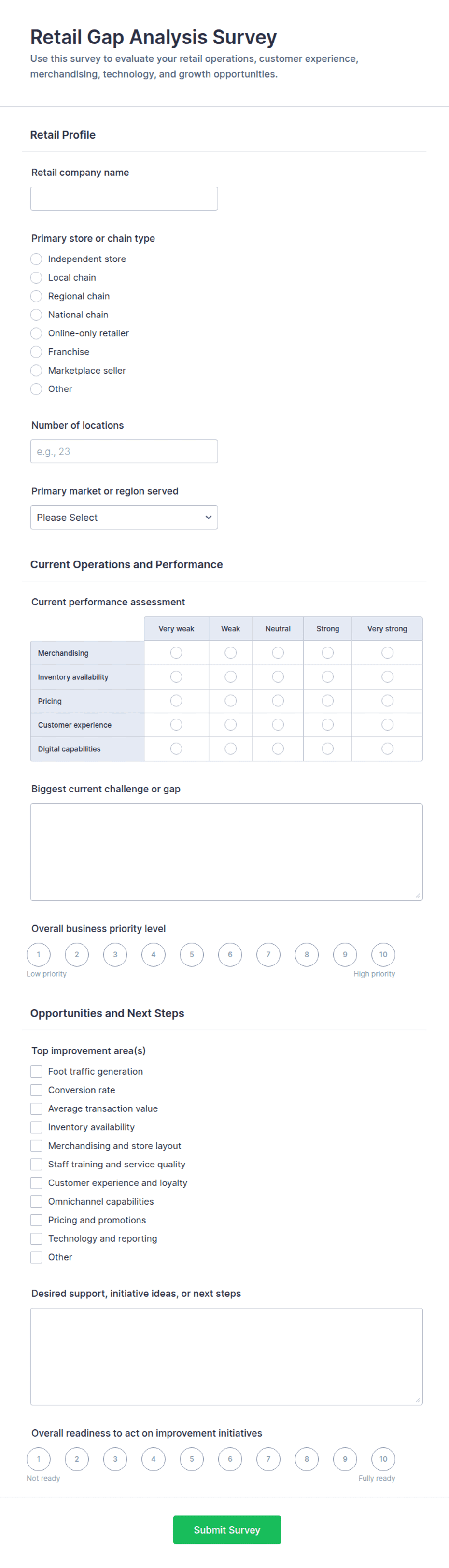Click the Biggest current challenge text area
This screenshot has width=449, height=1568.
(x=226, y=852)
